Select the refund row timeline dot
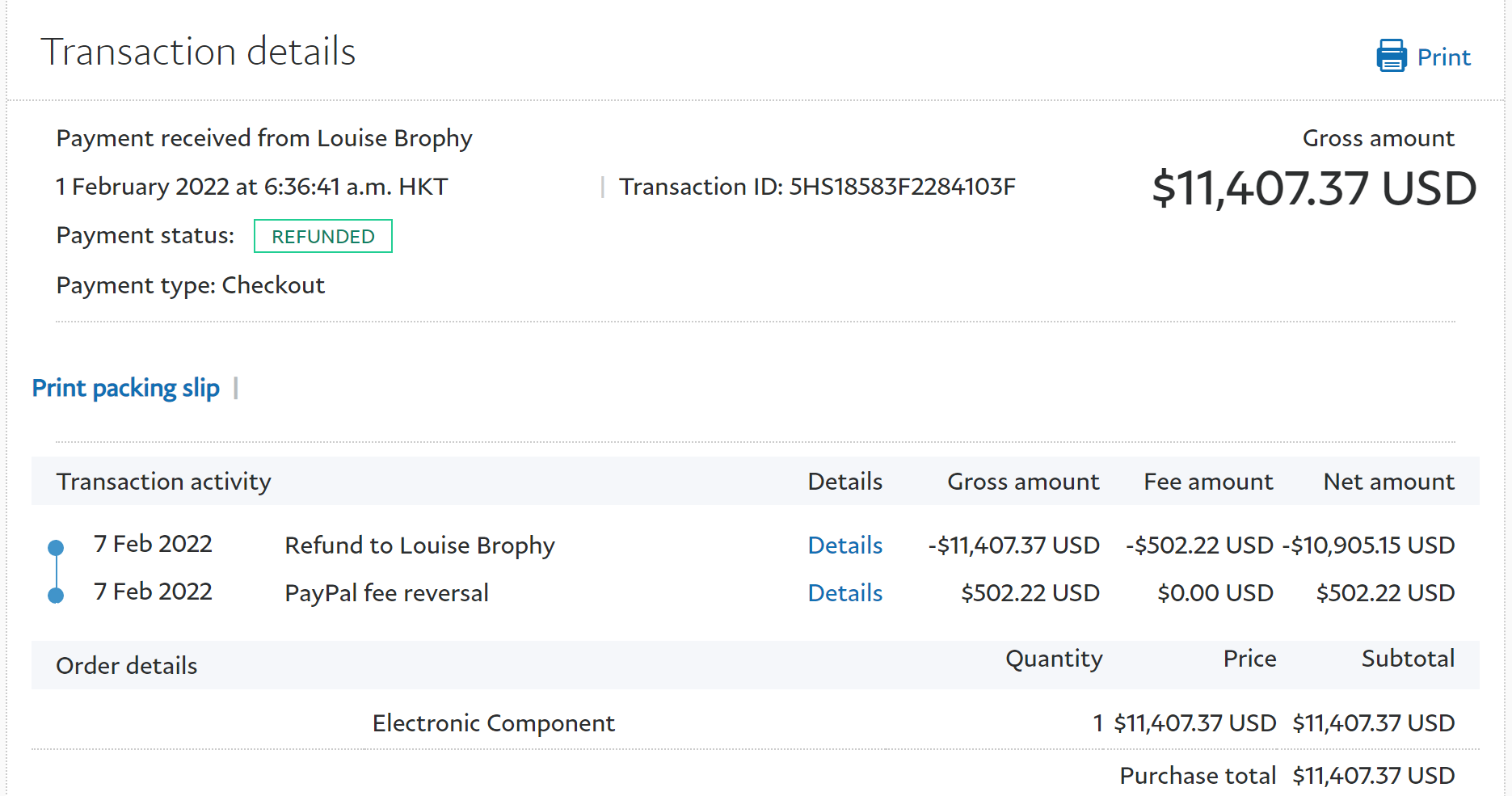This screenshot has width=1512, height=796. 56,548
